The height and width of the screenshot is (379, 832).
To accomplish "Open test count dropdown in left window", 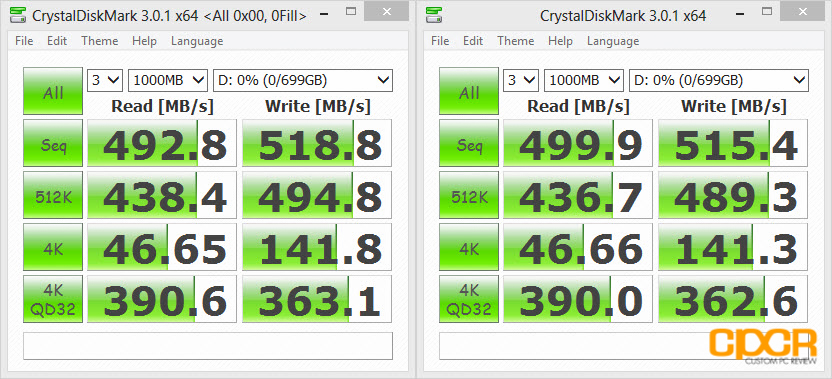I will pos(105,80).
